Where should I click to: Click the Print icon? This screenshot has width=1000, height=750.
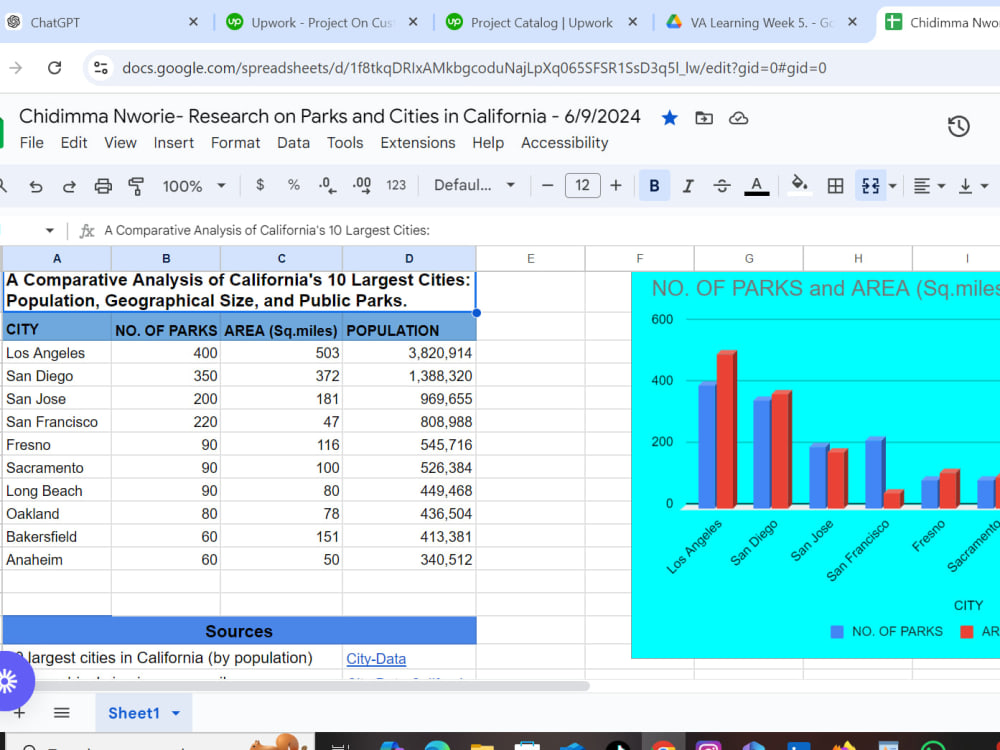click(103, 186)
